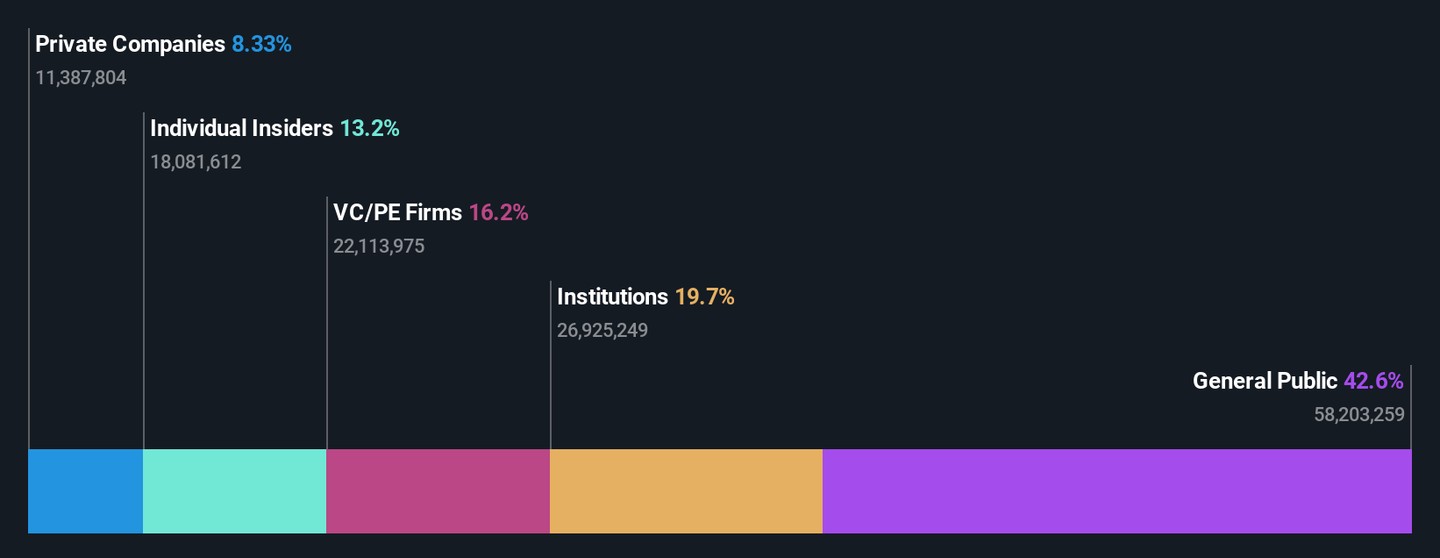Select the 18,081,612 share count

pyautogui.click(x=196, y=162)
